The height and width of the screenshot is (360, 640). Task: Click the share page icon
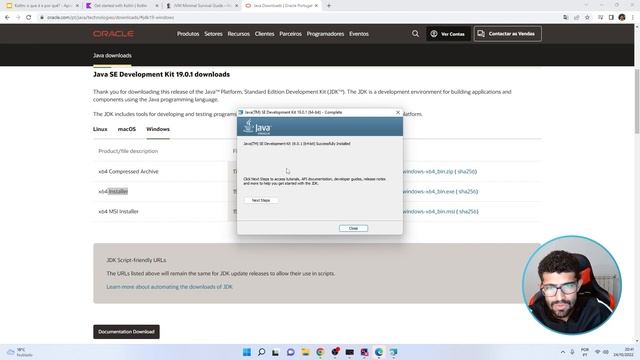pyautogui.click(x=577, y=18)
